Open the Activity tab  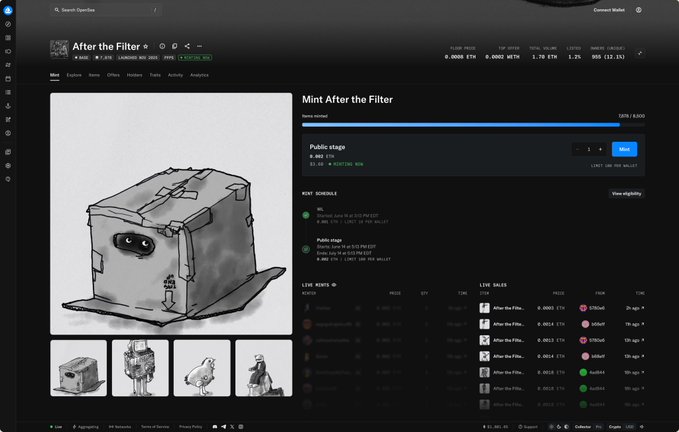(x=175, y=75)
